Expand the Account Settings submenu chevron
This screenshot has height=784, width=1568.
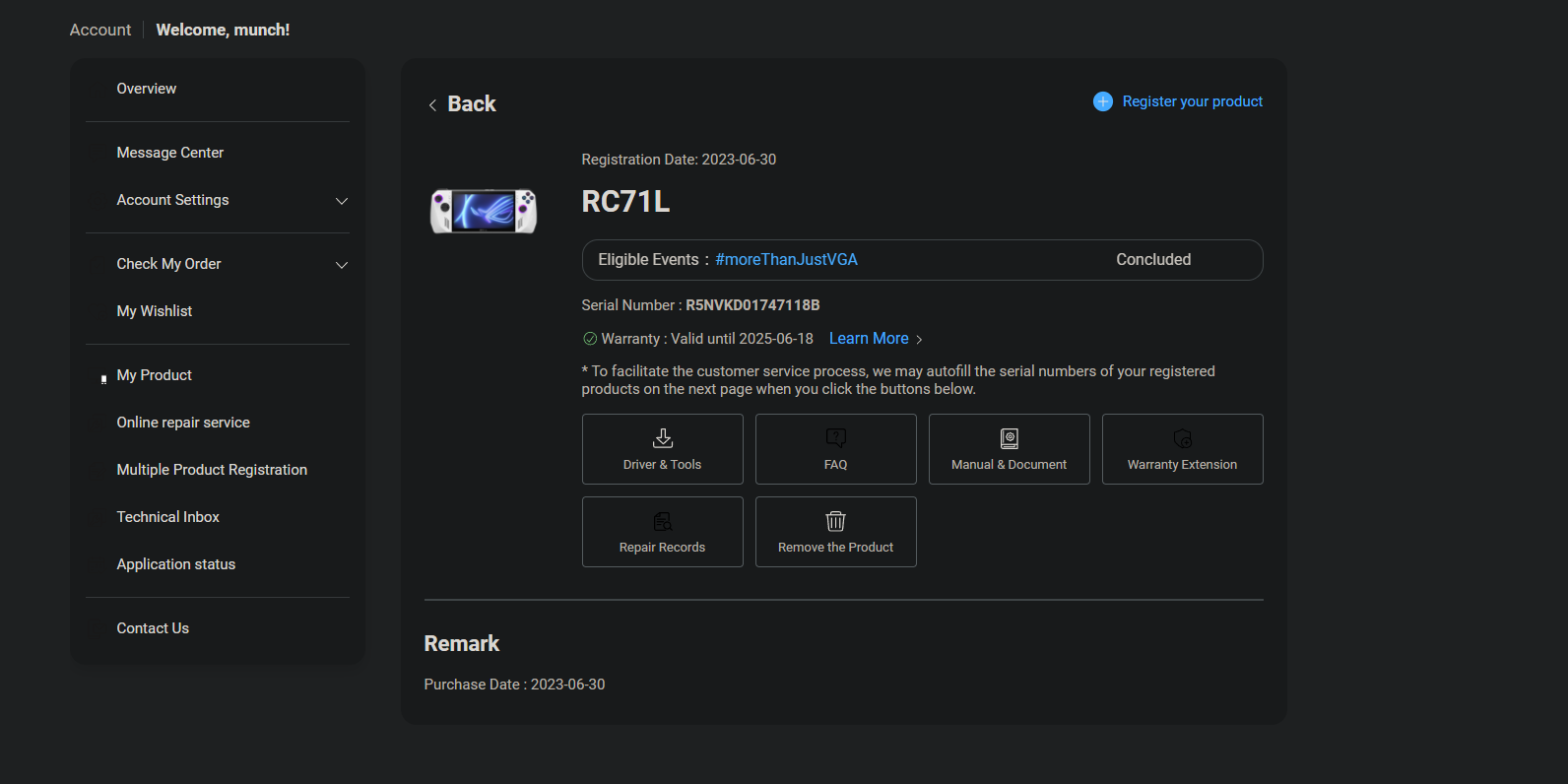[342, 201]
